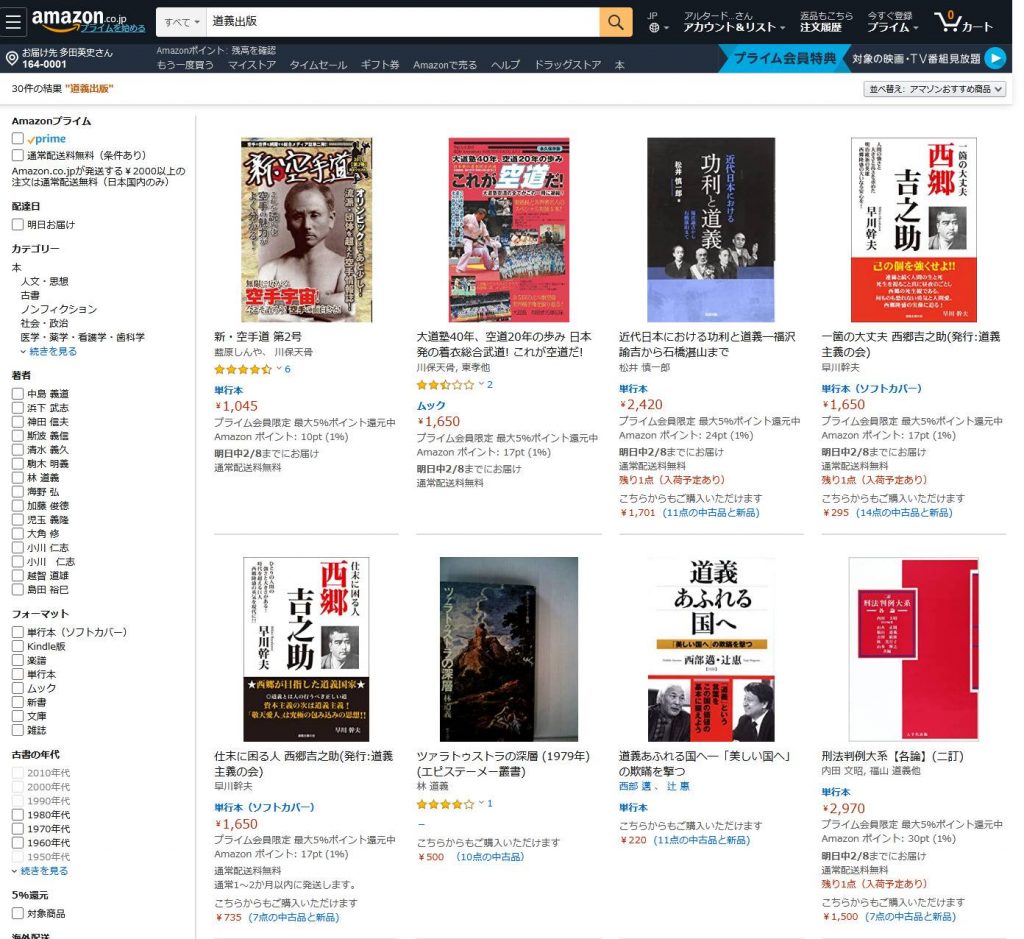Open the JP language globe selector
Viewport: 1024px width, 939px height.
click(x=658, y=22)
